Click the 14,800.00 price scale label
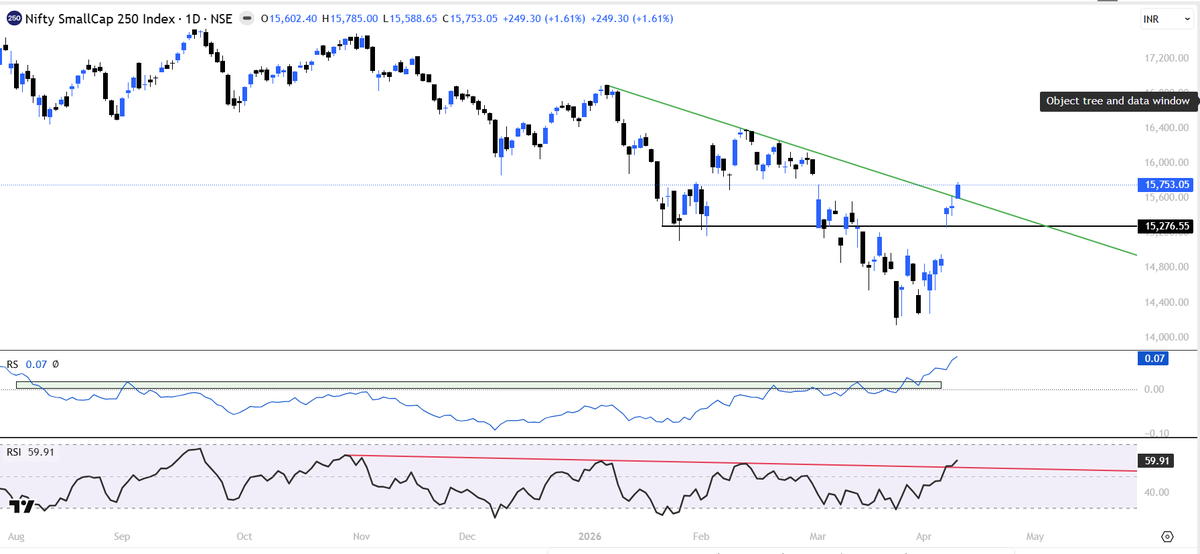Image resolution: width=1200 pixels, height=554 pixels. (1168, 266)
